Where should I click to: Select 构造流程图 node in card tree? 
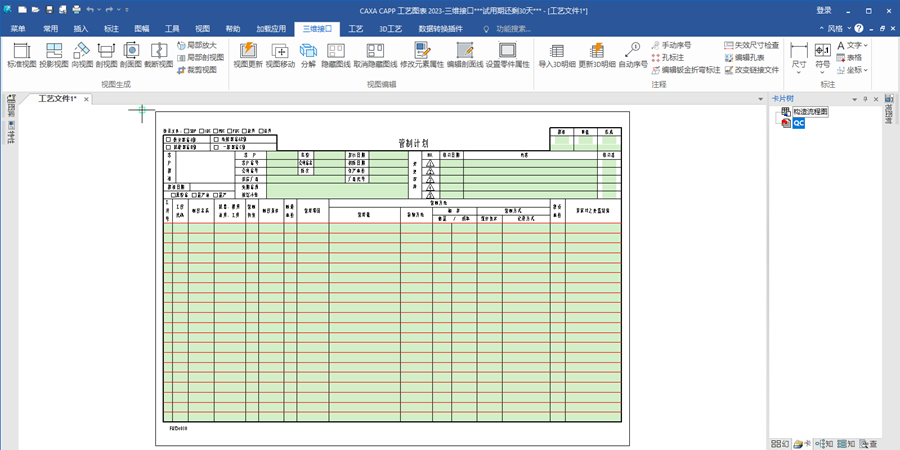pyautogui.click(x=810, y=112)
